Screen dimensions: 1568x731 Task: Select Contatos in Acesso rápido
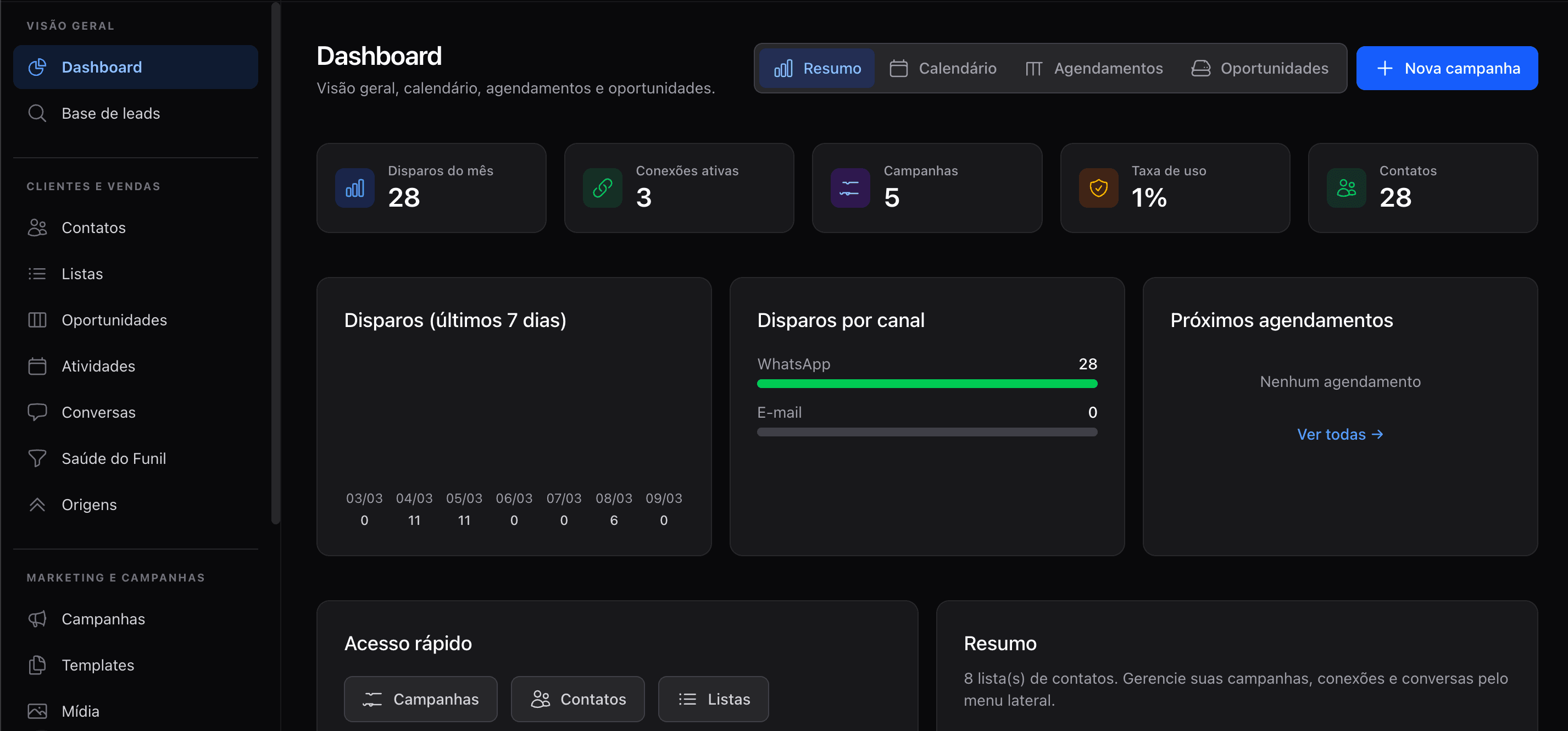pyautogui.click(x=577, y=699)
